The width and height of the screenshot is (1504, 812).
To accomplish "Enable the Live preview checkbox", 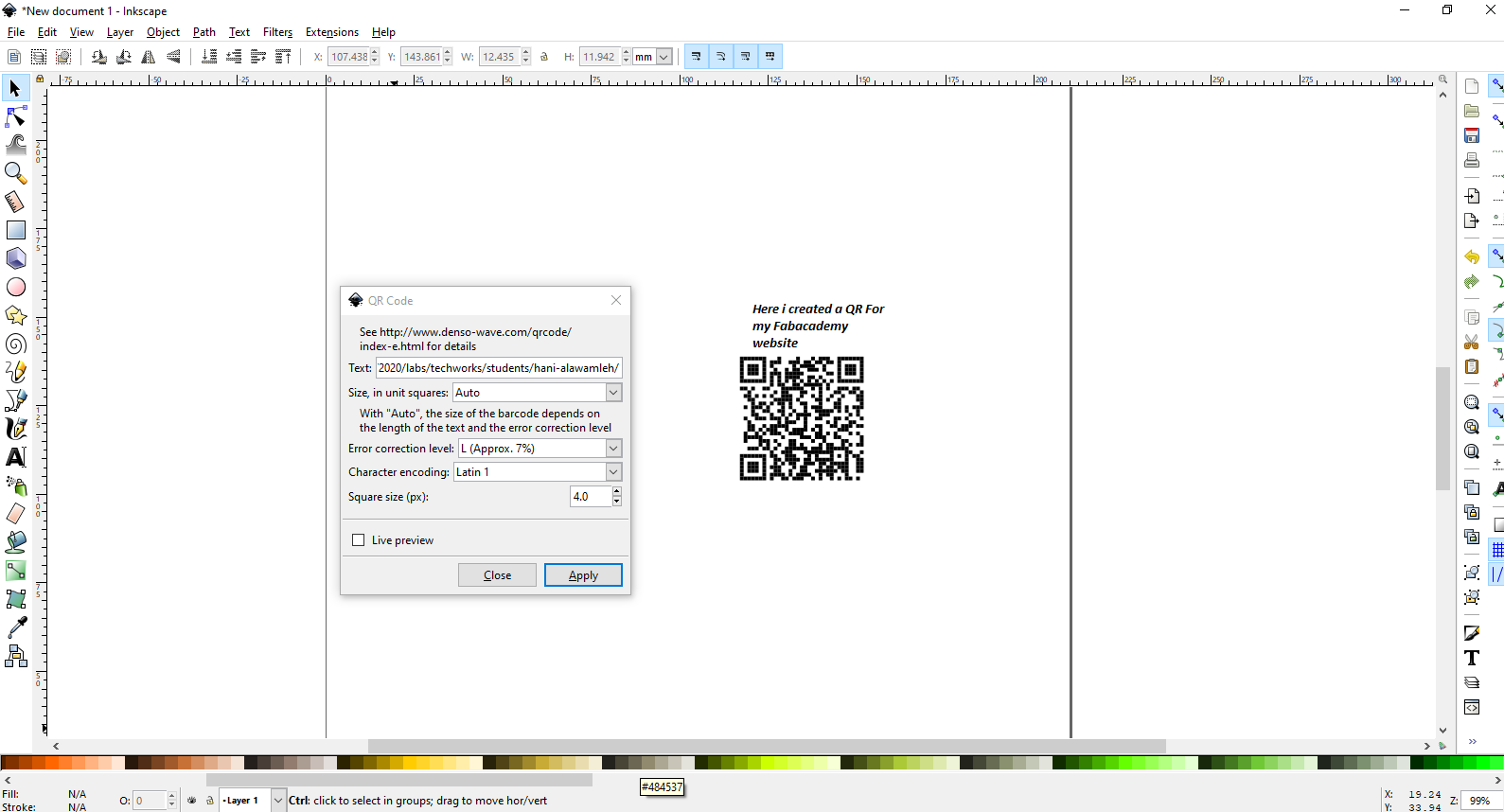I will 358,540.
